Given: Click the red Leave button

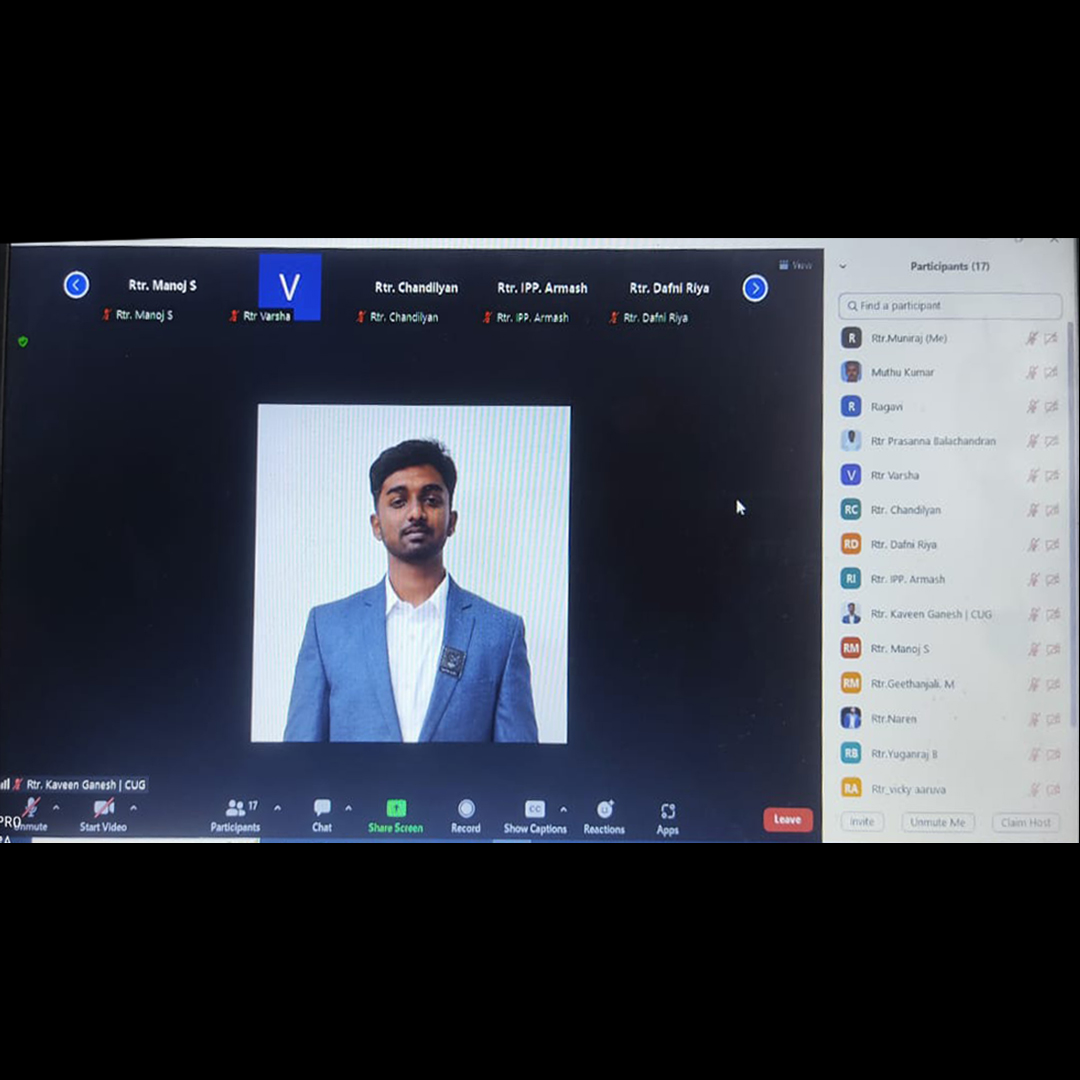Looking at the screenshot, I should coord(787,819).
